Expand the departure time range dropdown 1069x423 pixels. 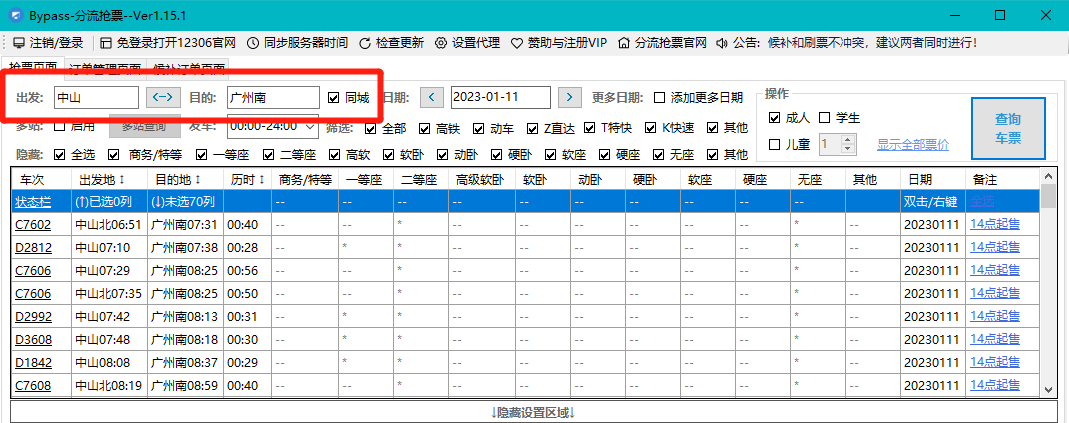tap(309, 127)
